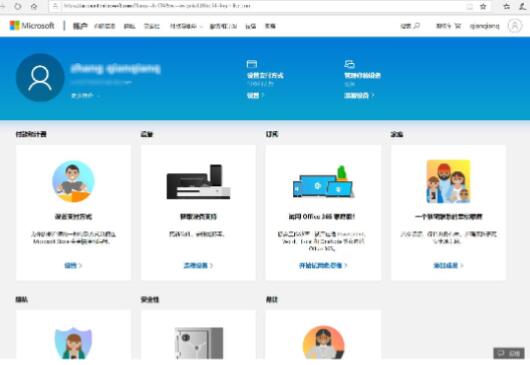Expand the header nav dropdown with chevron
The image size is (530, 365).
point(186,26)
